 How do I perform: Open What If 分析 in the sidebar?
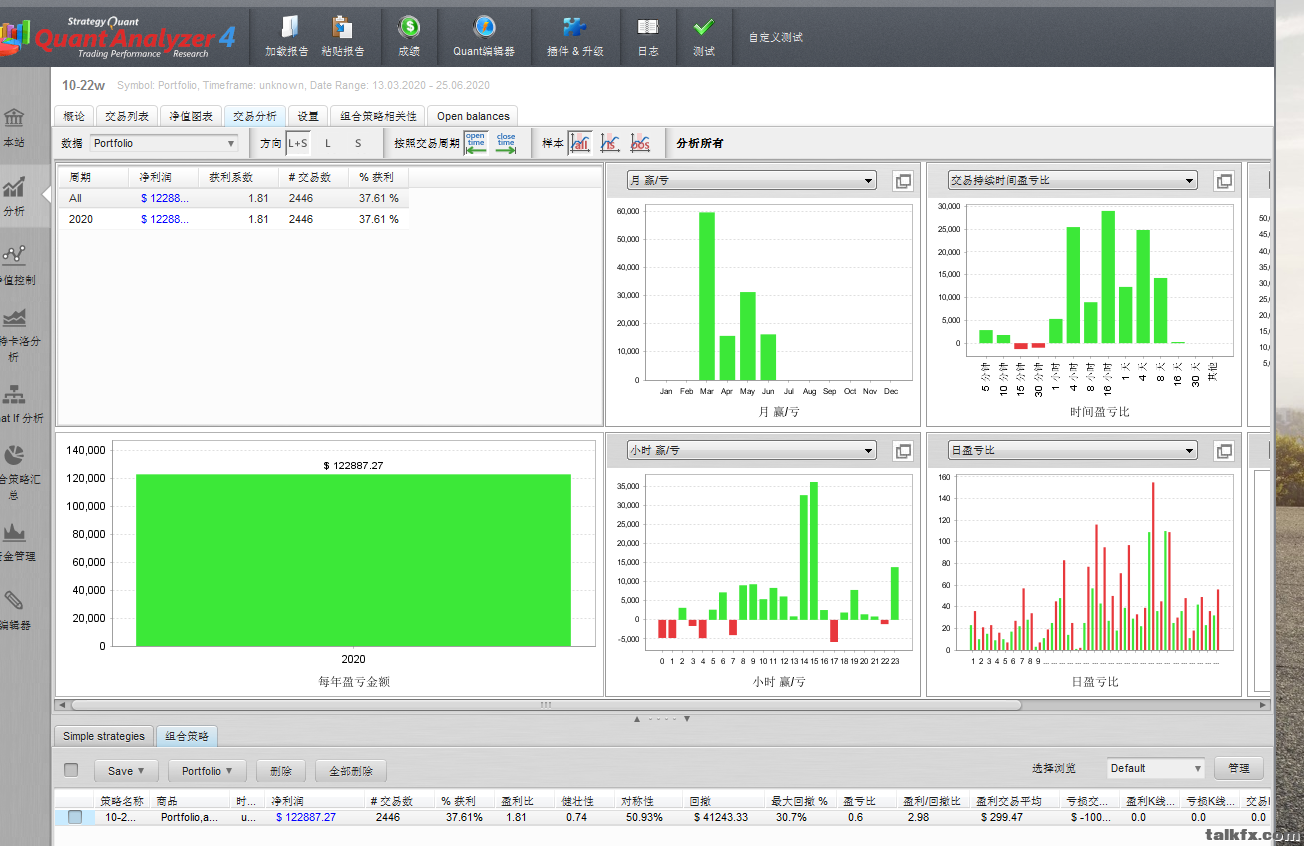tap(18, 403)
